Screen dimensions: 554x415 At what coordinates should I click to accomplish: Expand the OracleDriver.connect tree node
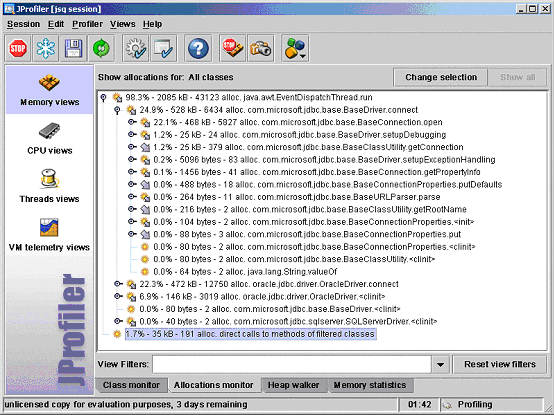tap(118, 284)
